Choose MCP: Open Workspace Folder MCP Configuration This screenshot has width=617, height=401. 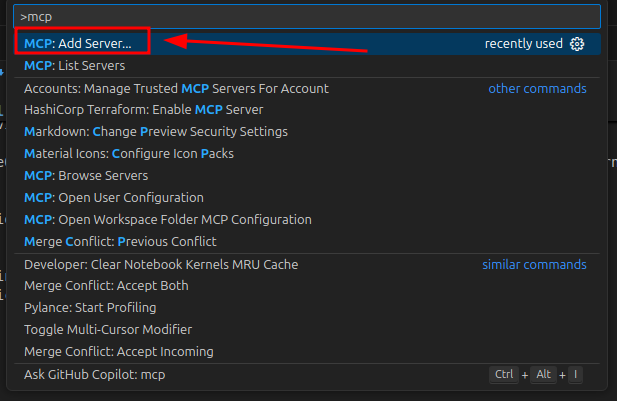click(167, 220)
